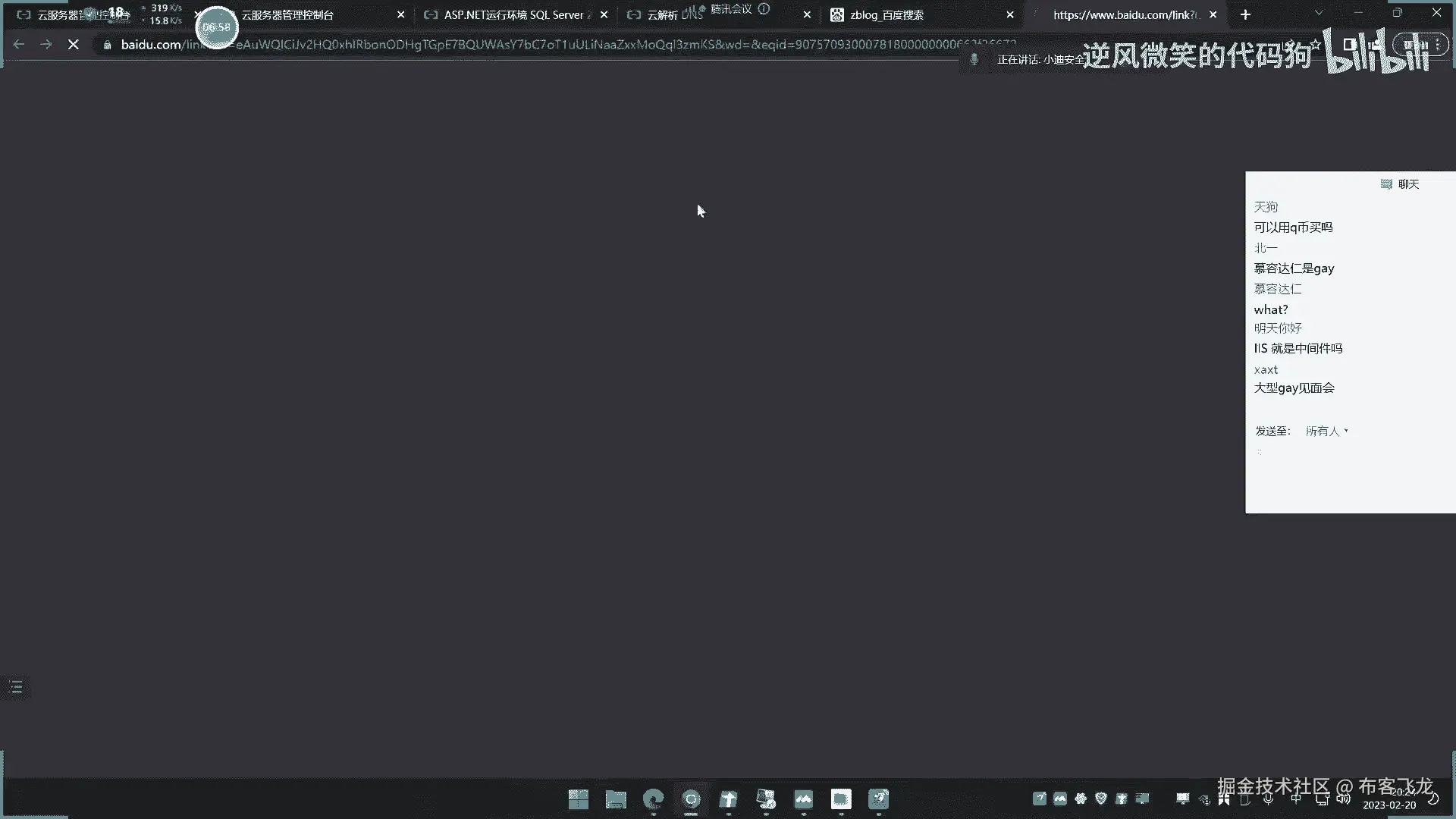Toggle the system tray volume speaker icon
The image size is (1456, 819).
(1344, 799)
